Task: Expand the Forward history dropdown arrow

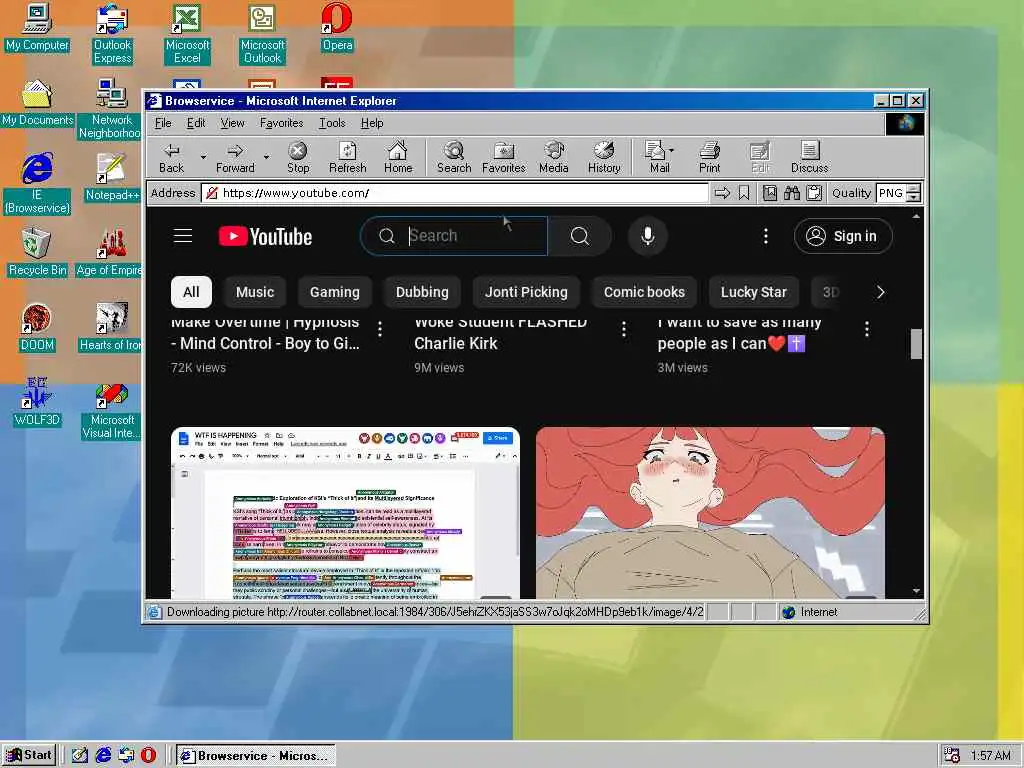Action: [266, 157]
